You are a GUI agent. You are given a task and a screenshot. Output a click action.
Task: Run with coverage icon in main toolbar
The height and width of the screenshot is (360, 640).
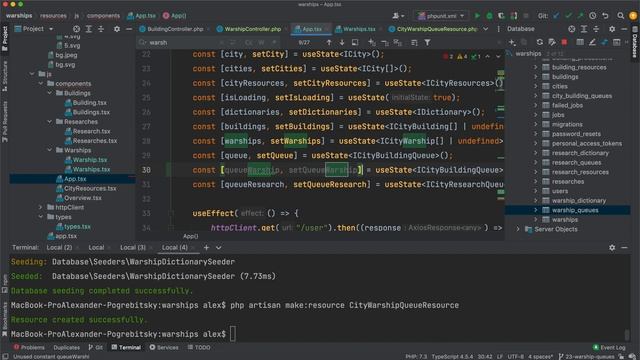(501, 16)
